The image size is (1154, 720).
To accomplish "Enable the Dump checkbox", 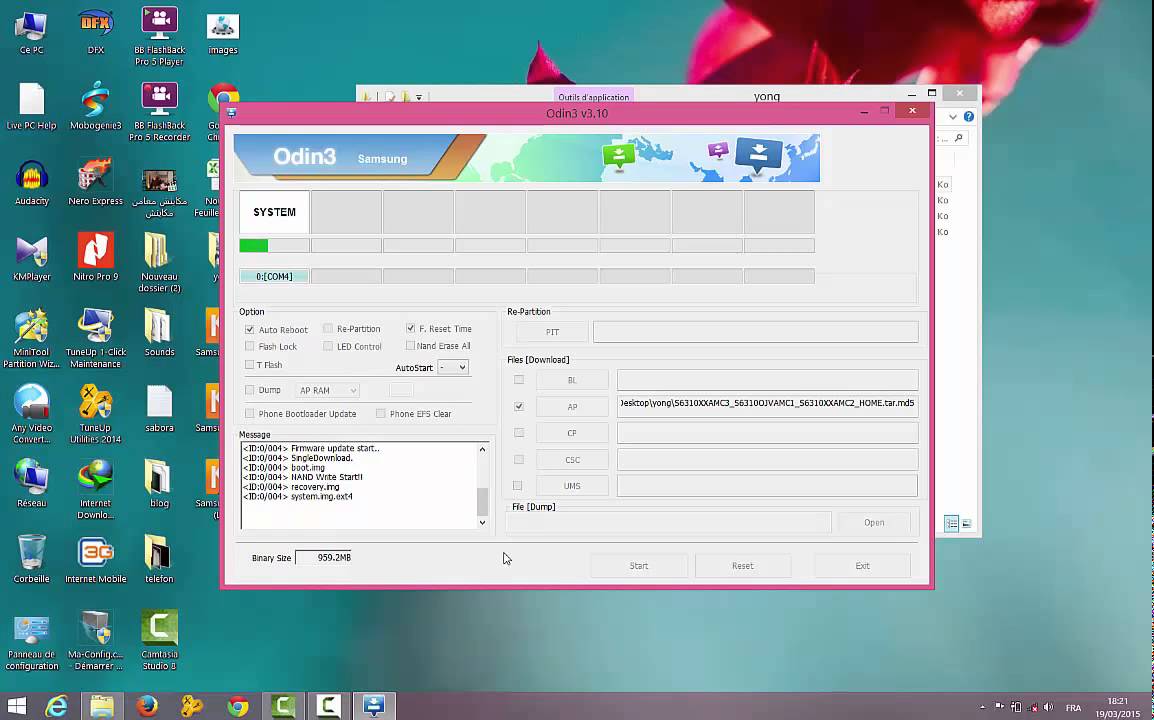I will [x=249, y=389].
